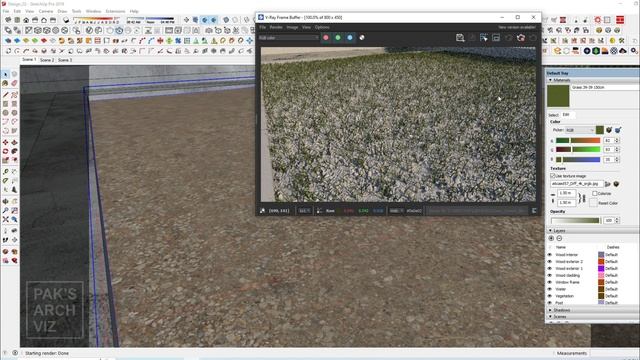This screenshot has width=640, height=360.
Task: Browse for texture image file
Action: 608,184
